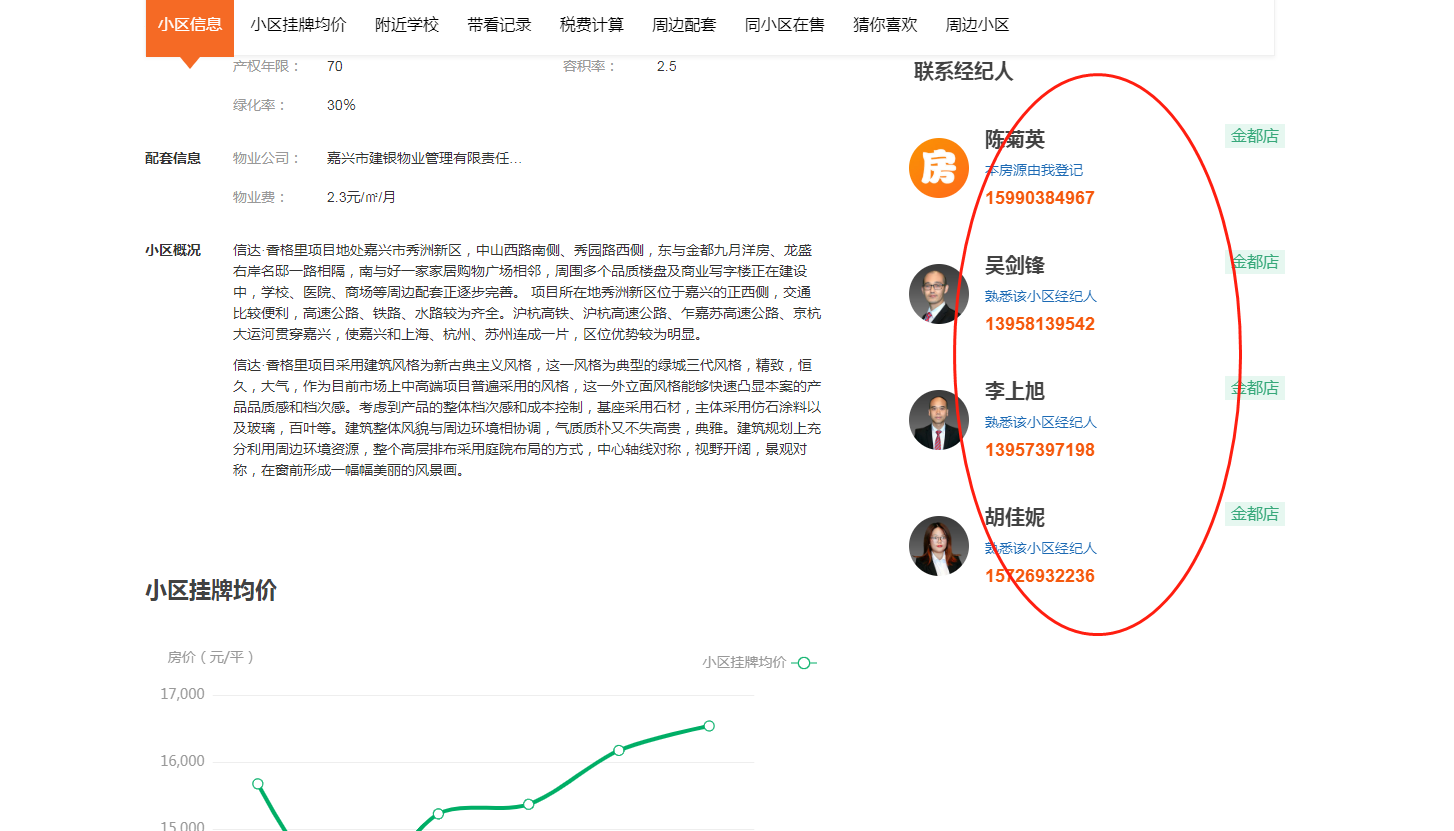Screen dimensions: 1454x831
Task: Go to the 带看记录 tab
Action: [x=499, y=25]
